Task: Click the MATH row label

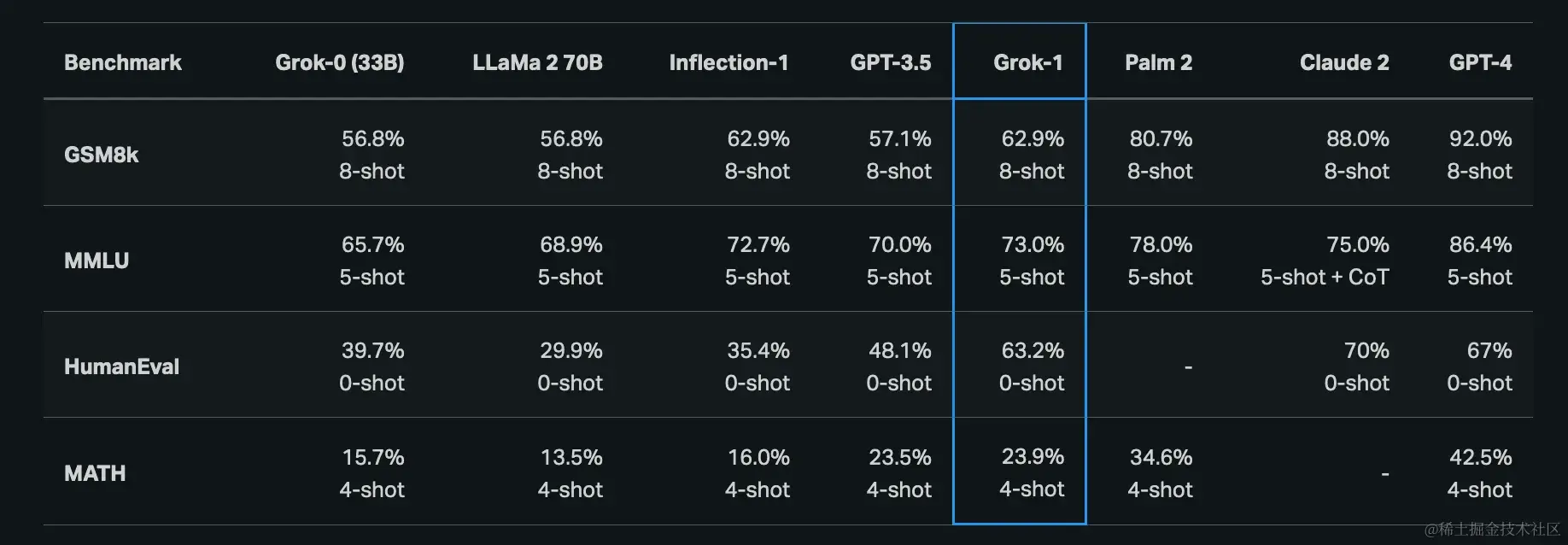Action: (95, 473)
